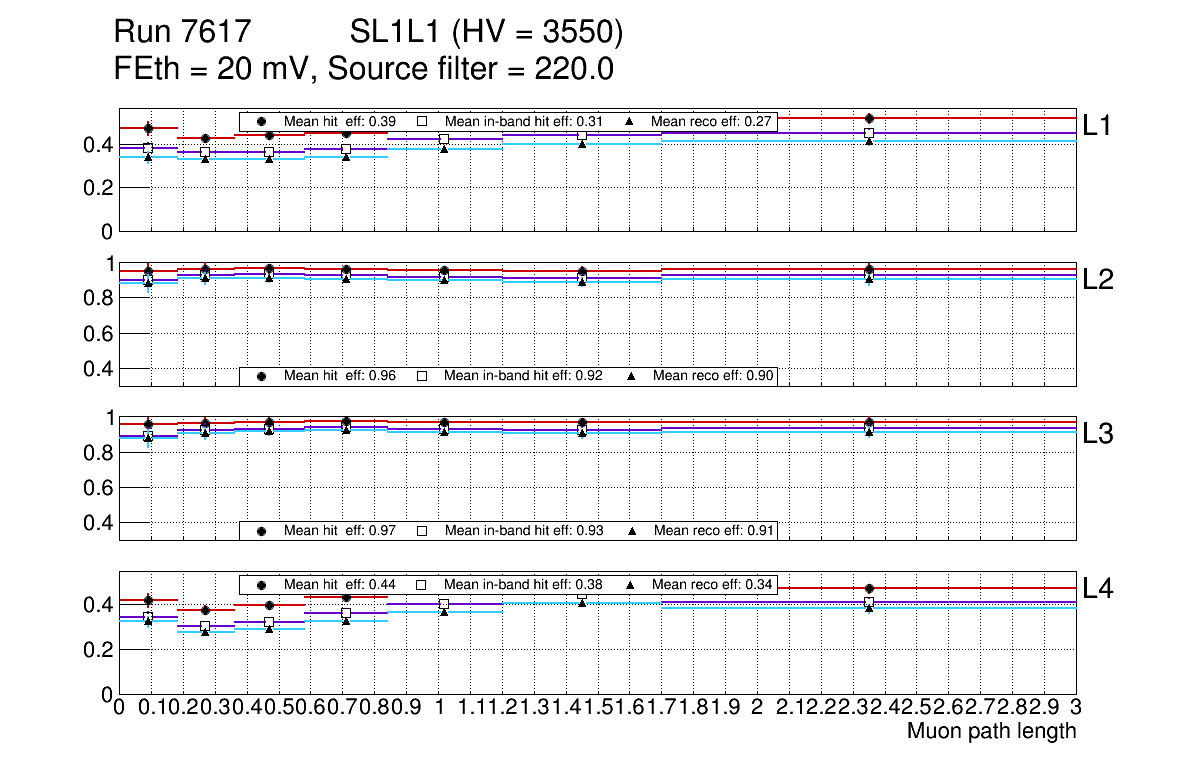
Task: Click the filled circle marker in L3 legend
Action: click(261, 530)
